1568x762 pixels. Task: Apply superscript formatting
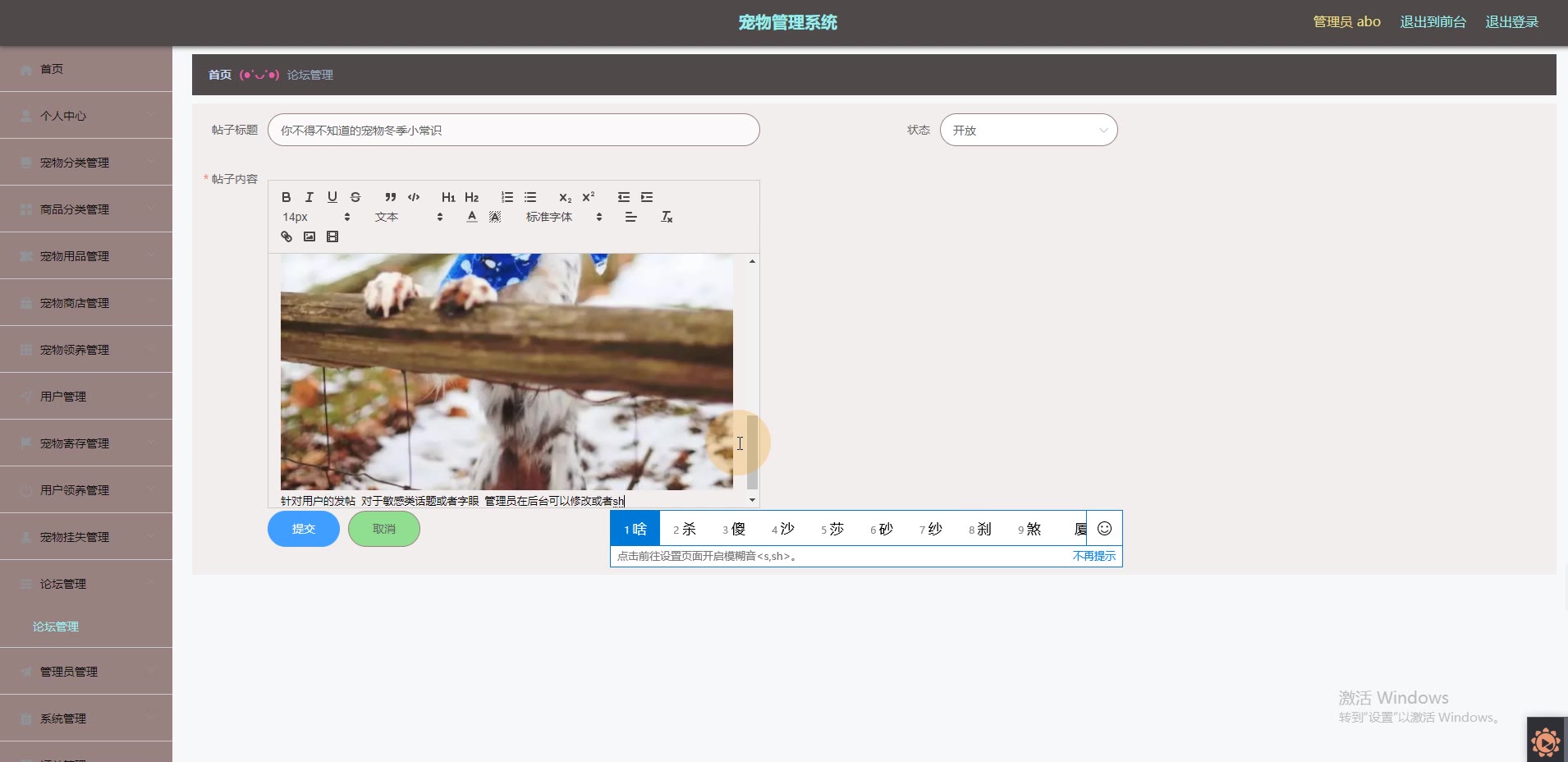point(588,197)
